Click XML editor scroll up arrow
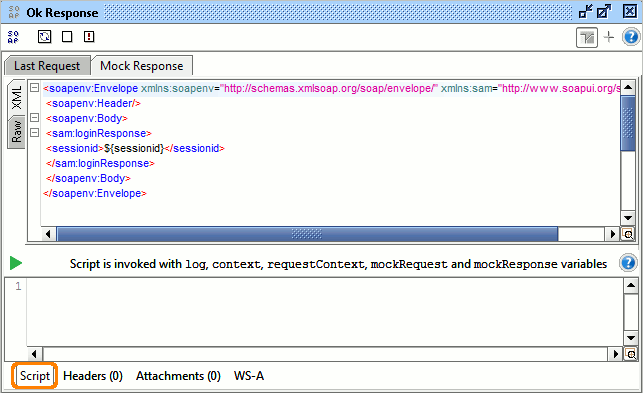This screenshot has height=393, width=643. coord(628,87)
